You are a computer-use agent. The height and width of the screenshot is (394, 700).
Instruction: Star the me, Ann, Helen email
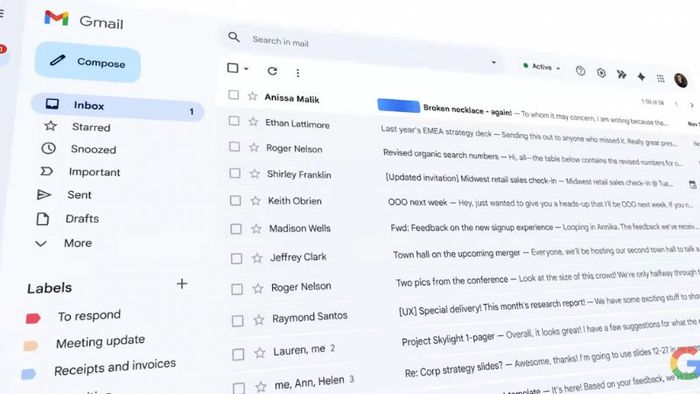click(x=261, y=386)
